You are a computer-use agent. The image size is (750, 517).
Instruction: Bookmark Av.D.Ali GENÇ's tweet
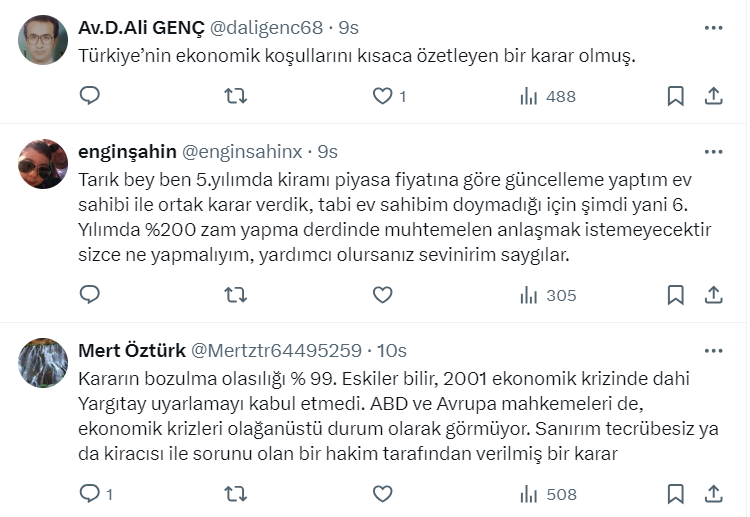(676, 96)
